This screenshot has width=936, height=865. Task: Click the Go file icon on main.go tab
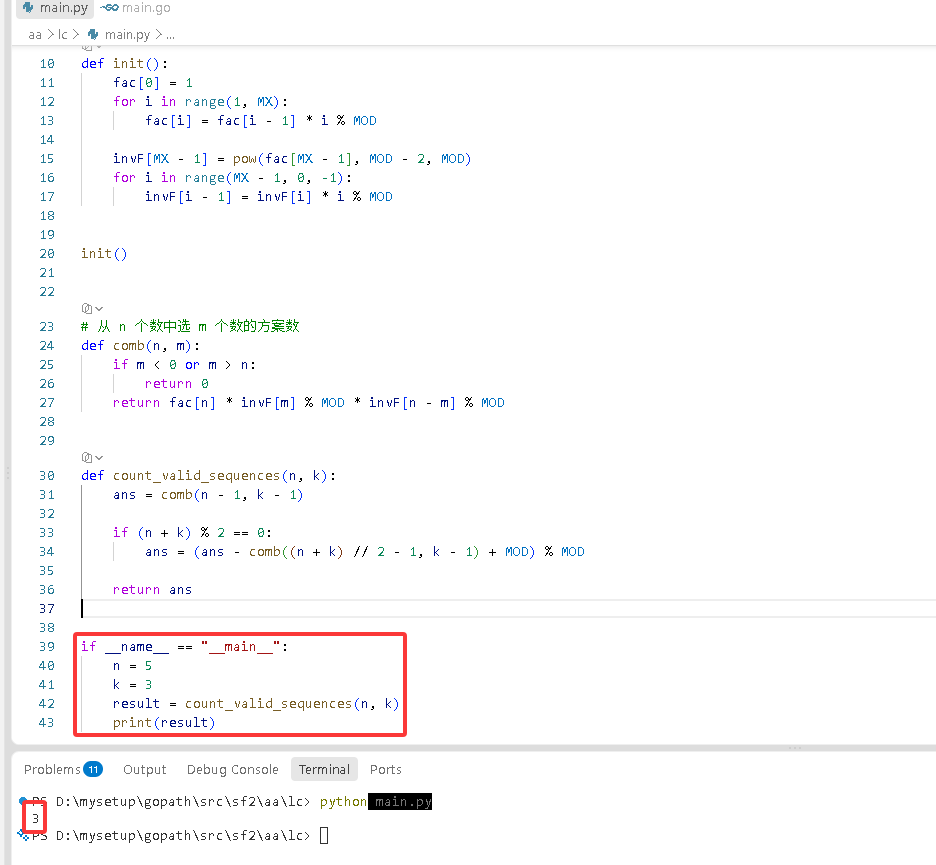click(x=109, y=8)
